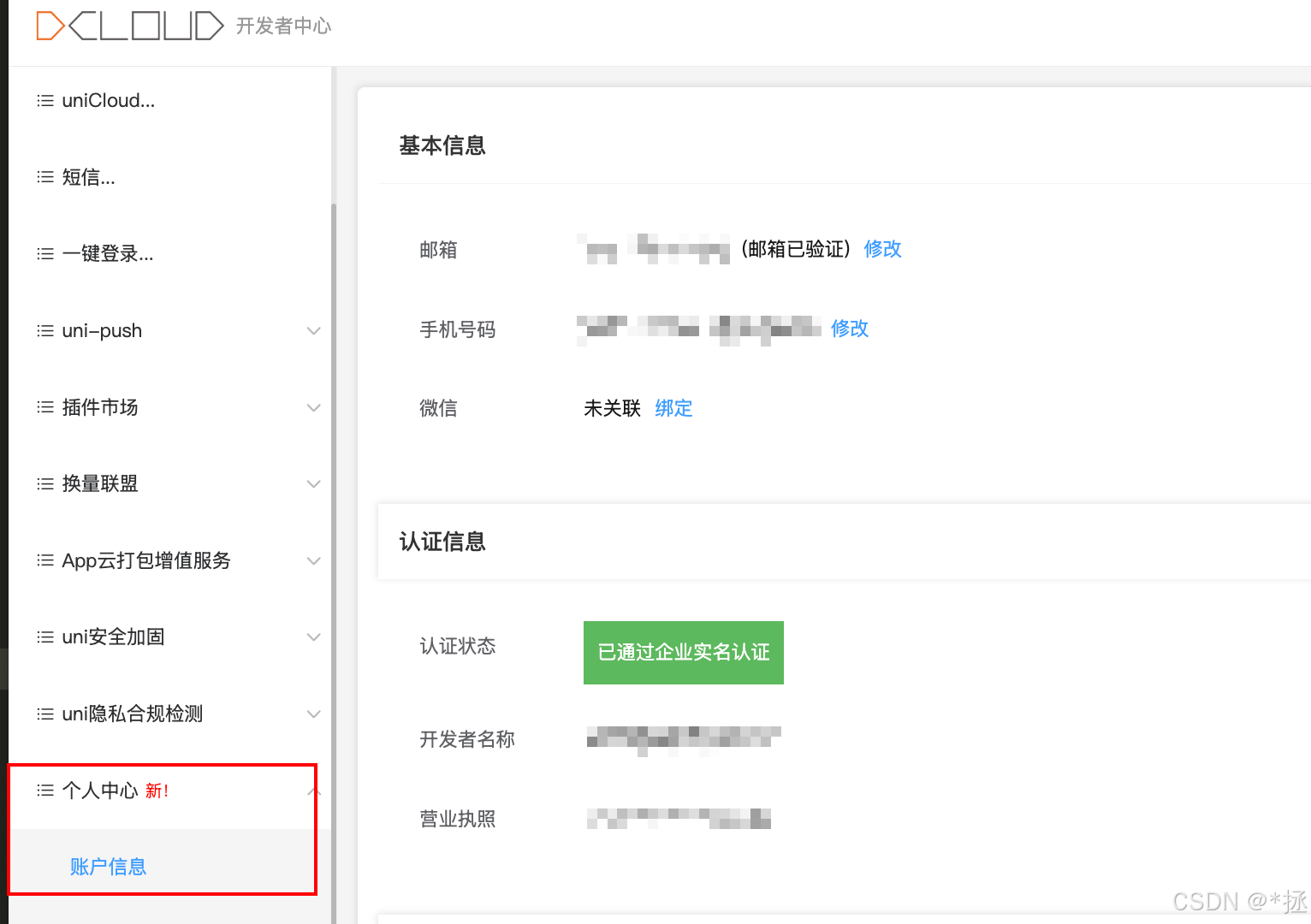Click the 未关联 WeChat status text

click(612, 408)
